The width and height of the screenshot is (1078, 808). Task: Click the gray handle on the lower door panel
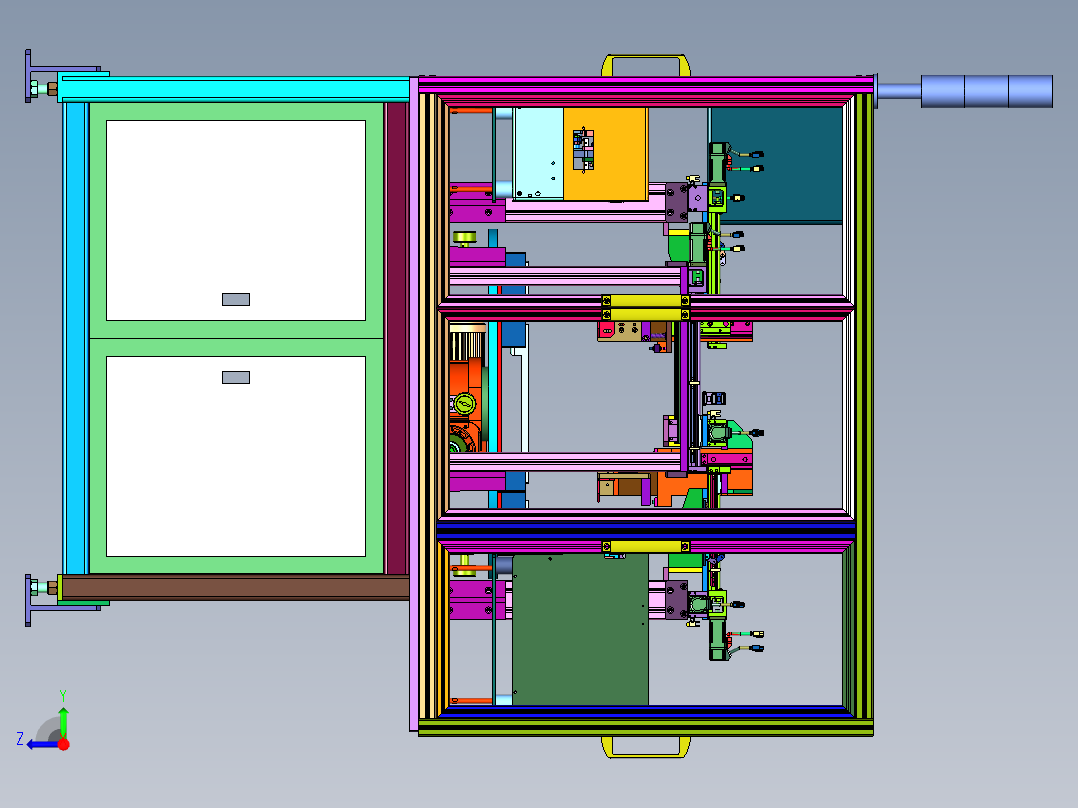tap(235, 377)
